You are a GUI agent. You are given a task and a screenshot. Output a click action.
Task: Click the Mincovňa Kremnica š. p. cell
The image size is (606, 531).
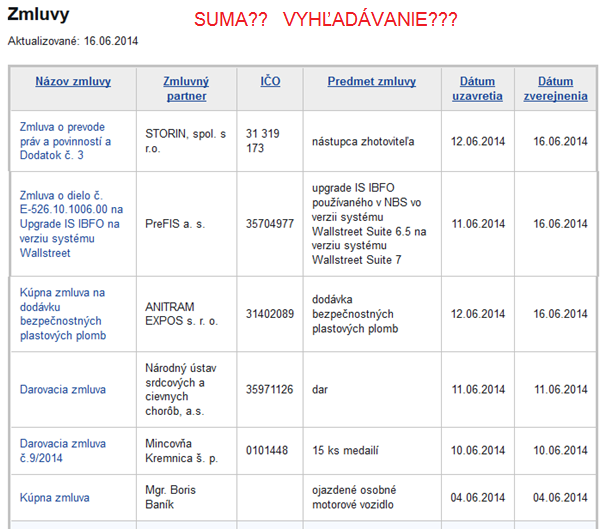(x=187, y=451)
